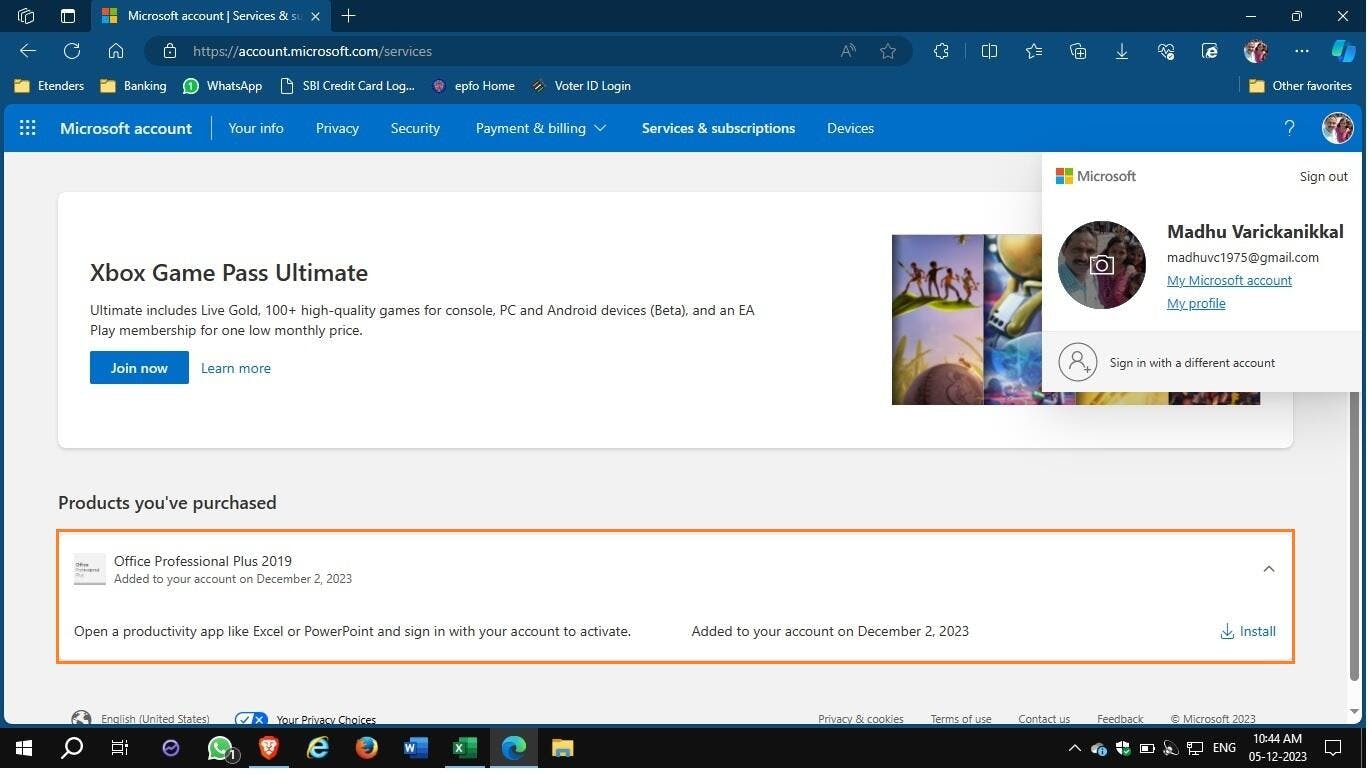1368x775 pixels.
Task: Add page to favorites star icon
Action: point(888,51)
